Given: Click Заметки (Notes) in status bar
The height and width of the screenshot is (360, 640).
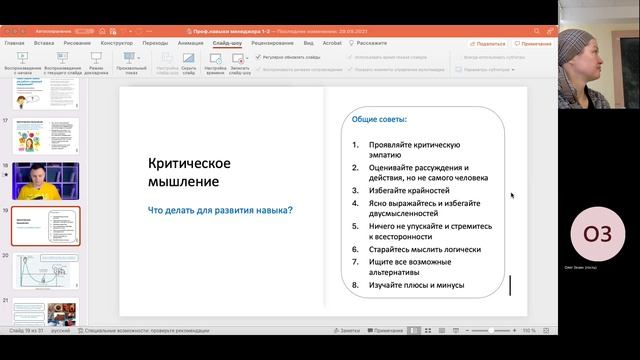Looking at the screenshot, I should pos(347,330).
